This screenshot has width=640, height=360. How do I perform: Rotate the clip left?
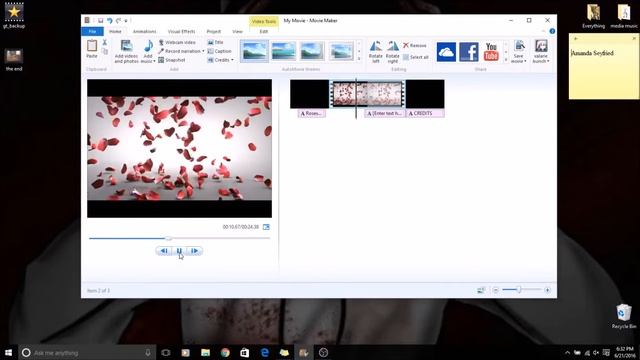[376, 51]
